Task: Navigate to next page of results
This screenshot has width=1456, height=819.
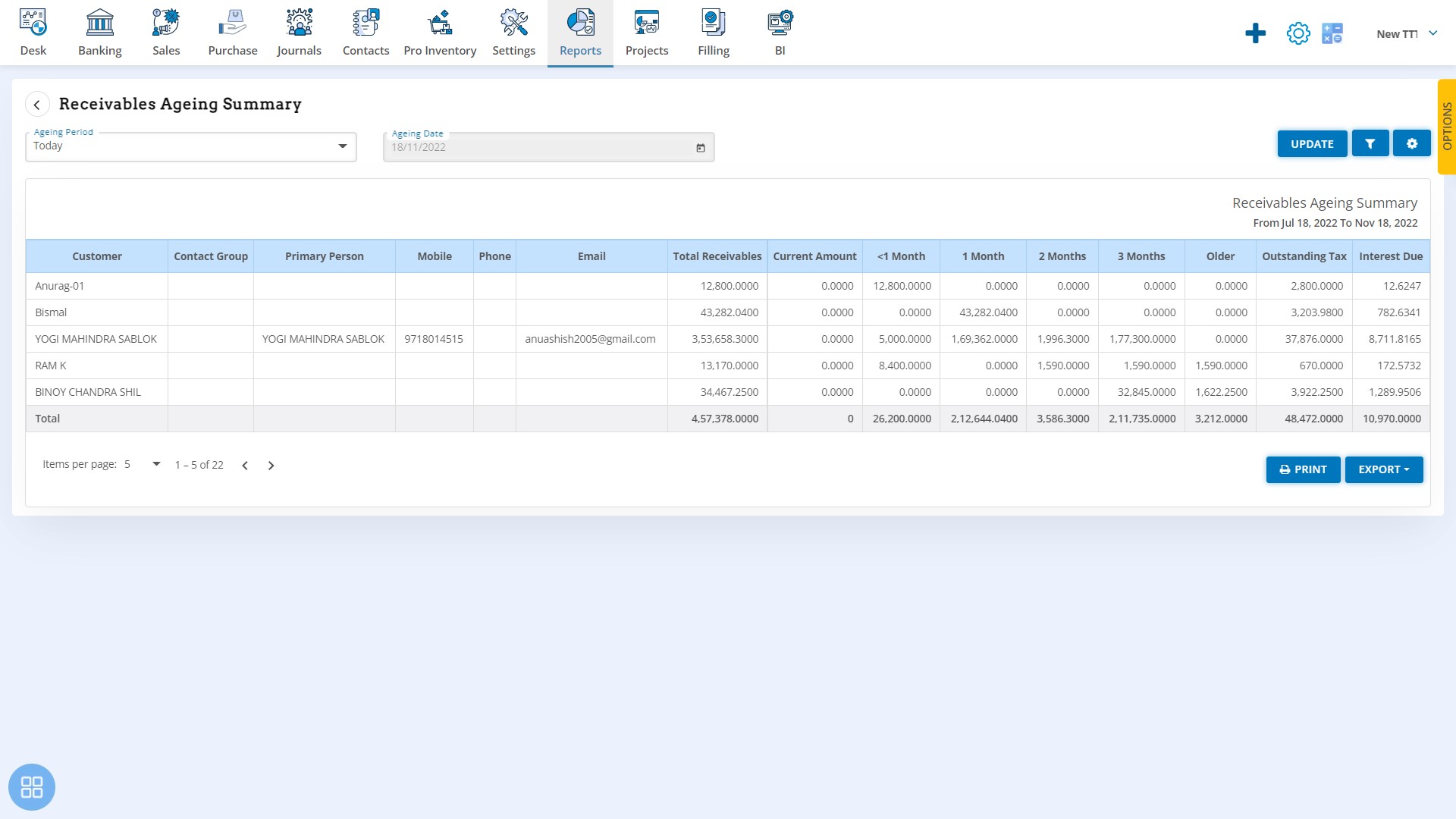Action: 271,464
